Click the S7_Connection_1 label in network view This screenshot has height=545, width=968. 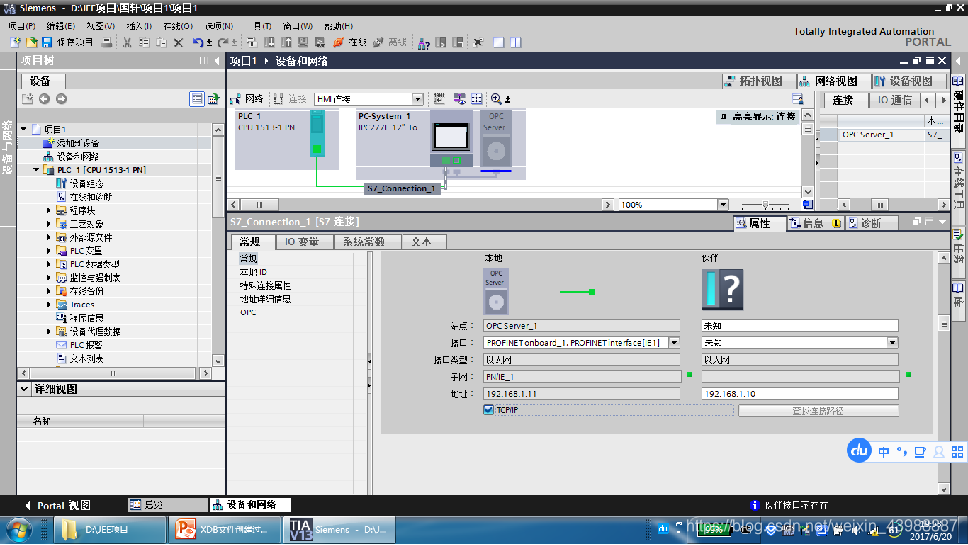403,188
